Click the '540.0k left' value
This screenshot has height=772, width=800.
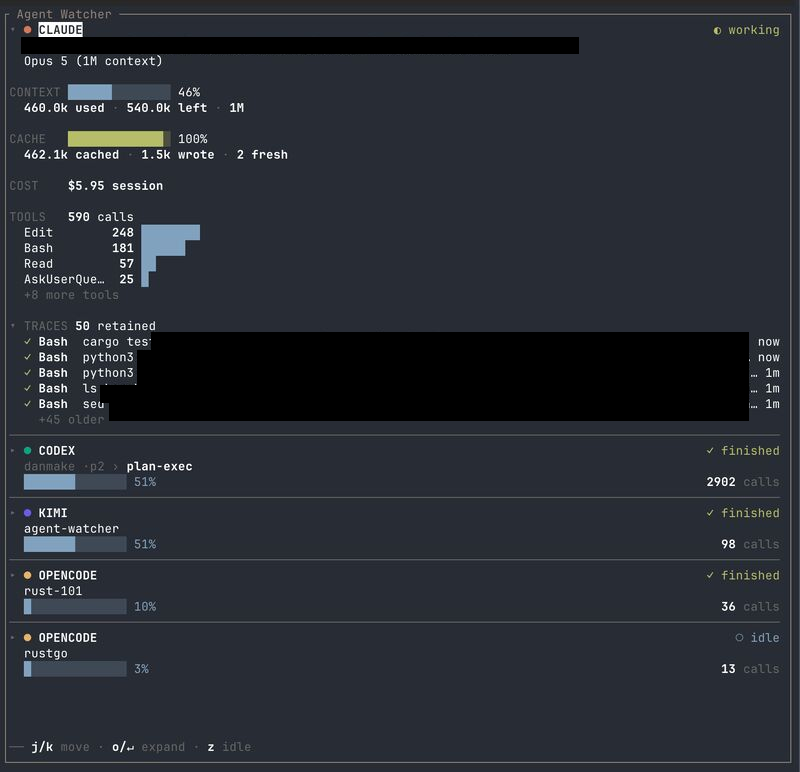[167, 108]
